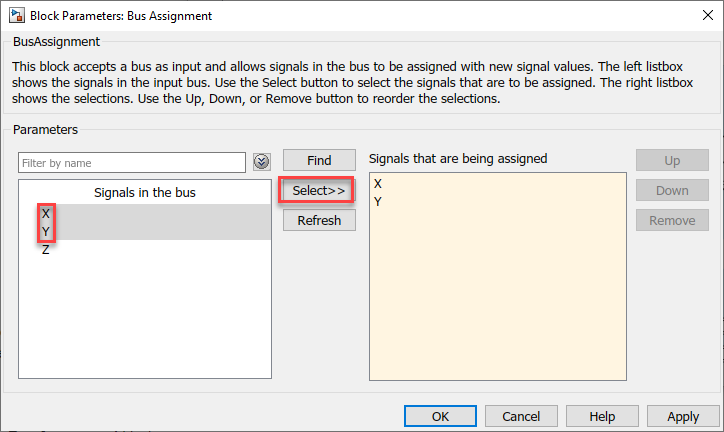Select signal Z in the bus list

click(46, 250)
